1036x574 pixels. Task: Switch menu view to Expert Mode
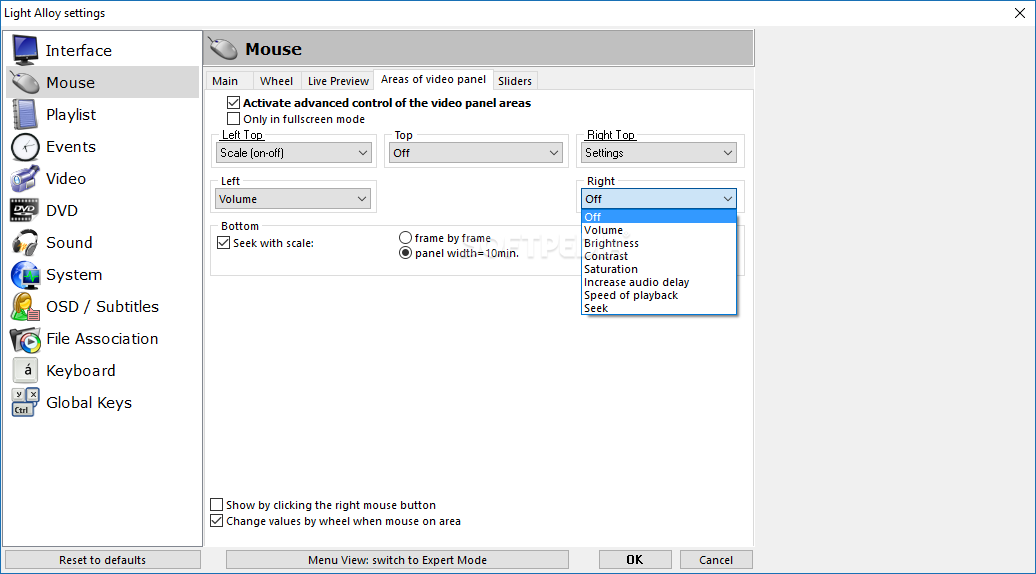click(x=397, y=559)
